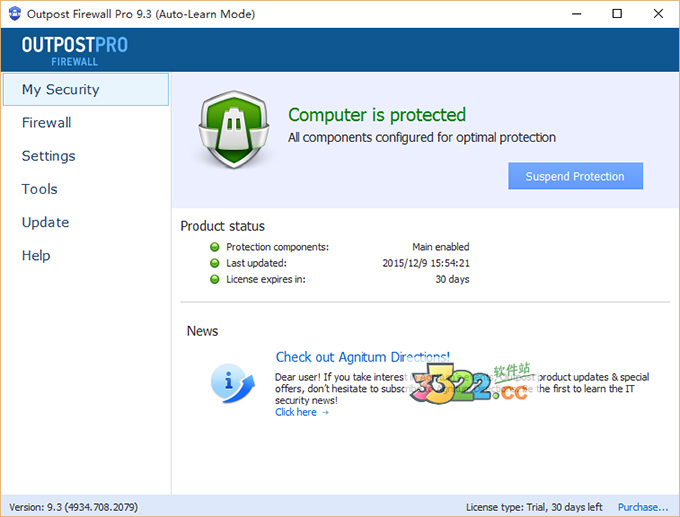Close the Outpost Firewall Pro window
This screenshot has height=517, width=680.
tap(658, 14)
